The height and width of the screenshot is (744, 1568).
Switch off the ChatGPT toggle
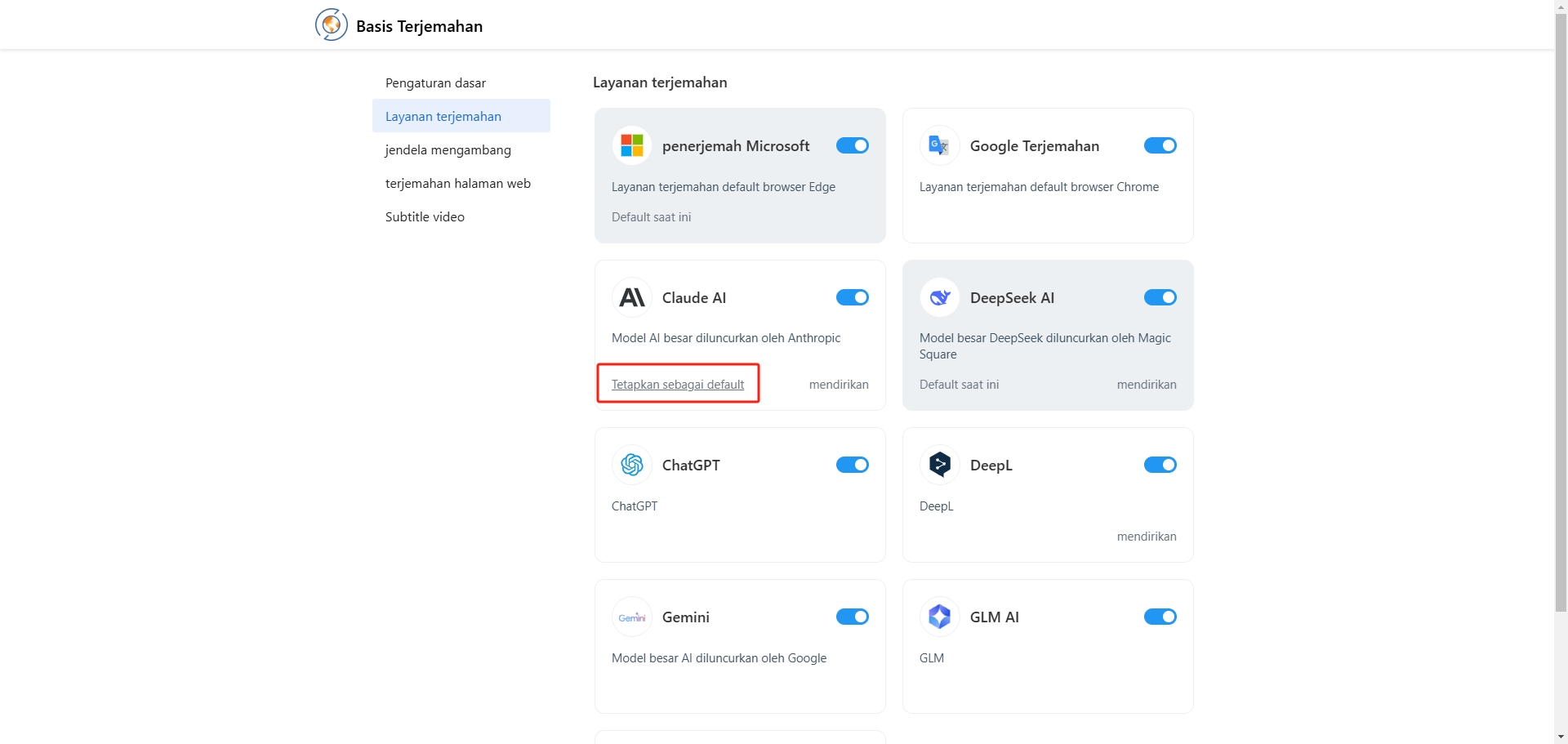click(853, 465)
